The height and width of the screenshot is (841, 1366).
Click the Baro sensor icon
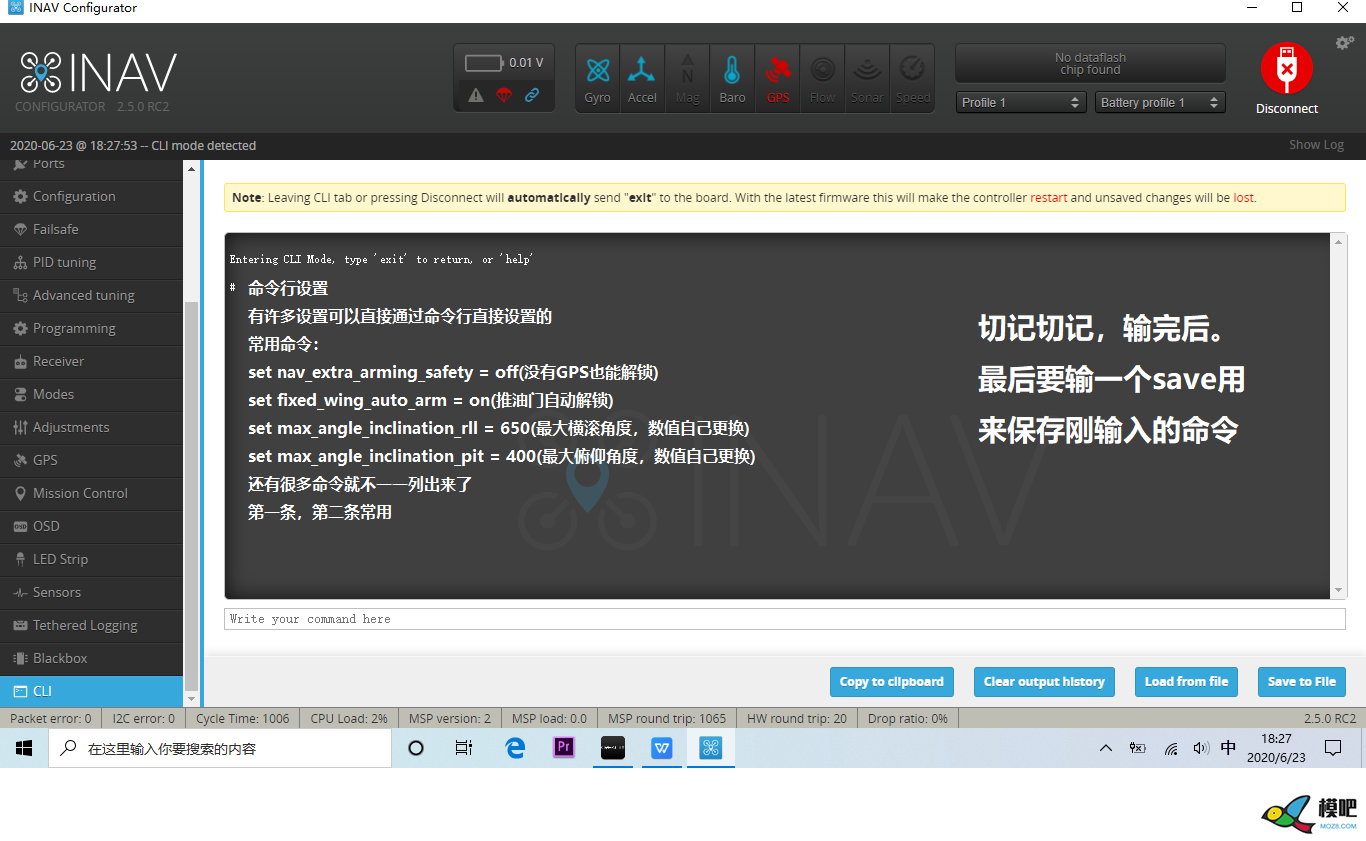[732, 78]
